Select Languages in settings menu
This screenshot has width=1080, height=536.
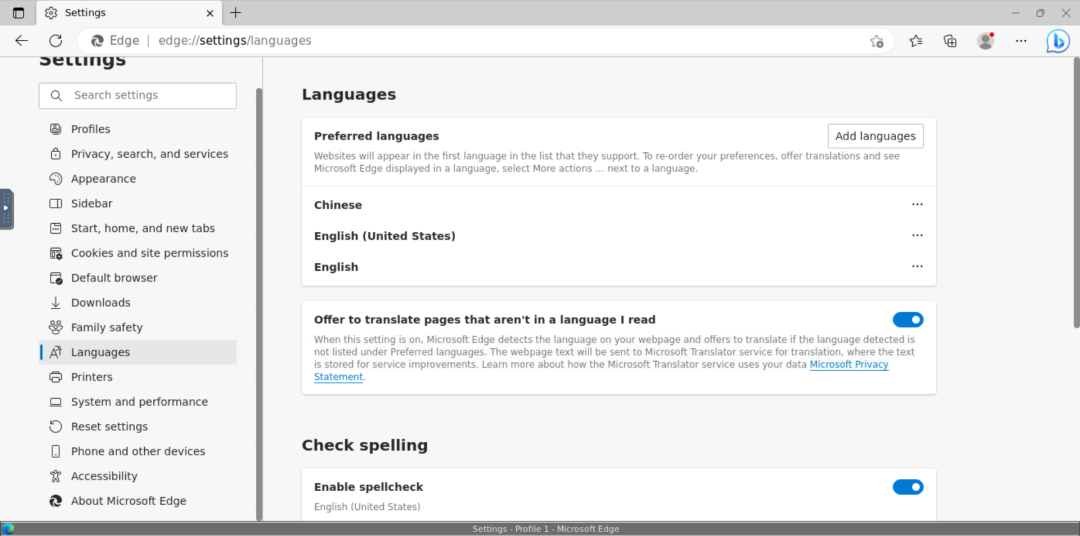(x=138, y=352)
